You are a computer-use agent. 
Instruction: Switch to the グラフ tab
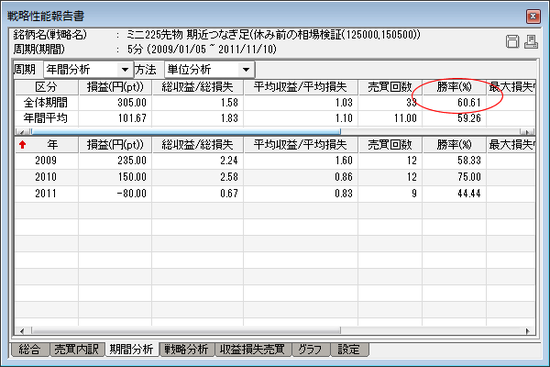[310, 349]
